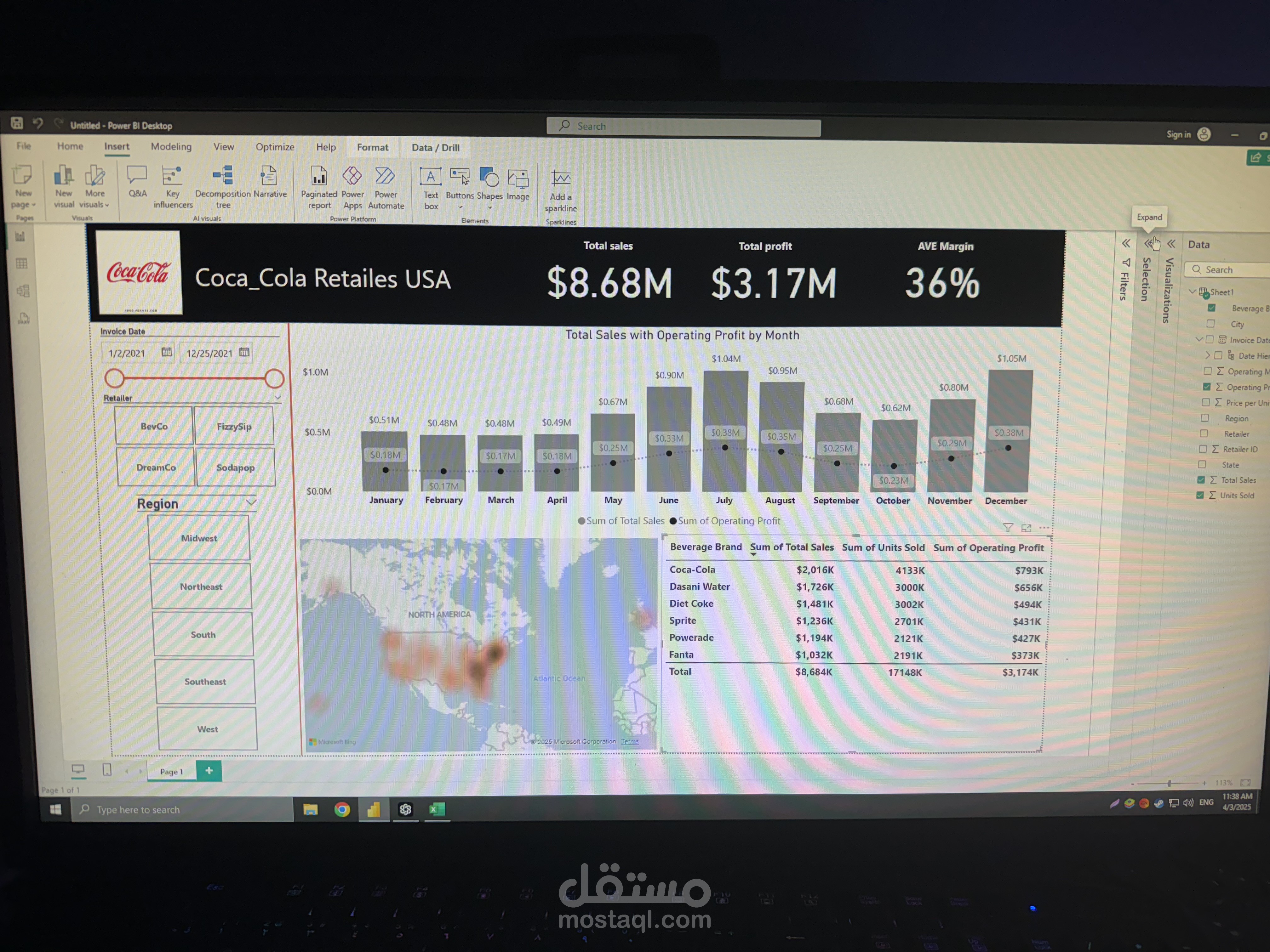1270x952 pixels.
Task: Insert a New visual
Action: pyautogui.click(x=63, y=186)
